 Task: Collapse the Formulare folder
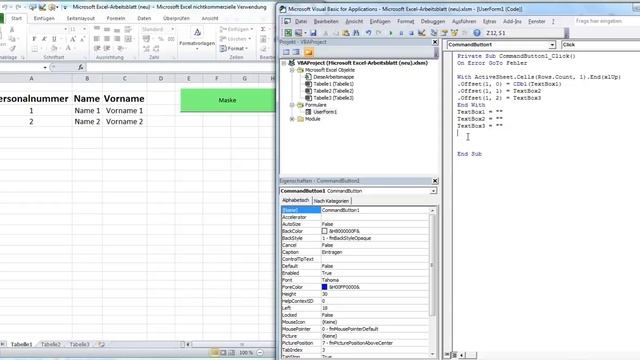coord(292,105)
